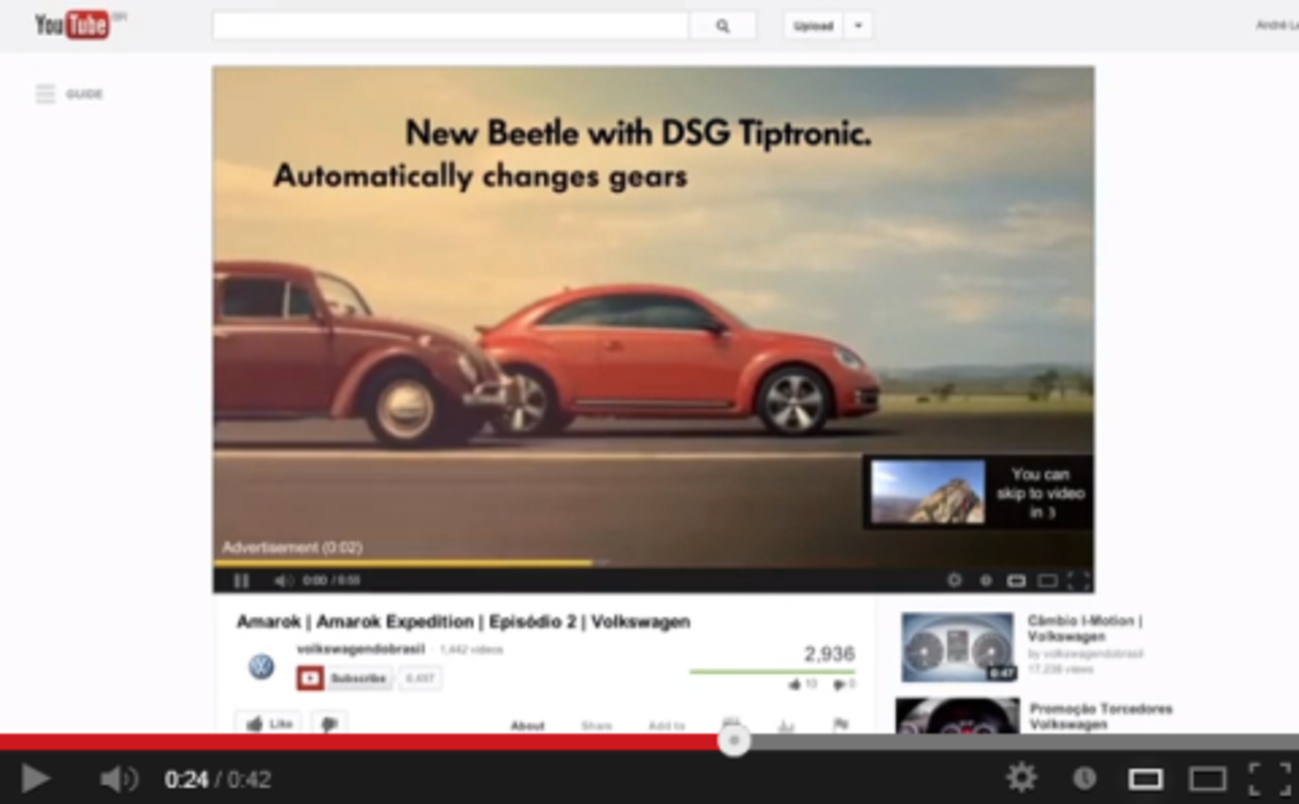
Task: Click the Subscribe button
Action: (x=344, y=678)
